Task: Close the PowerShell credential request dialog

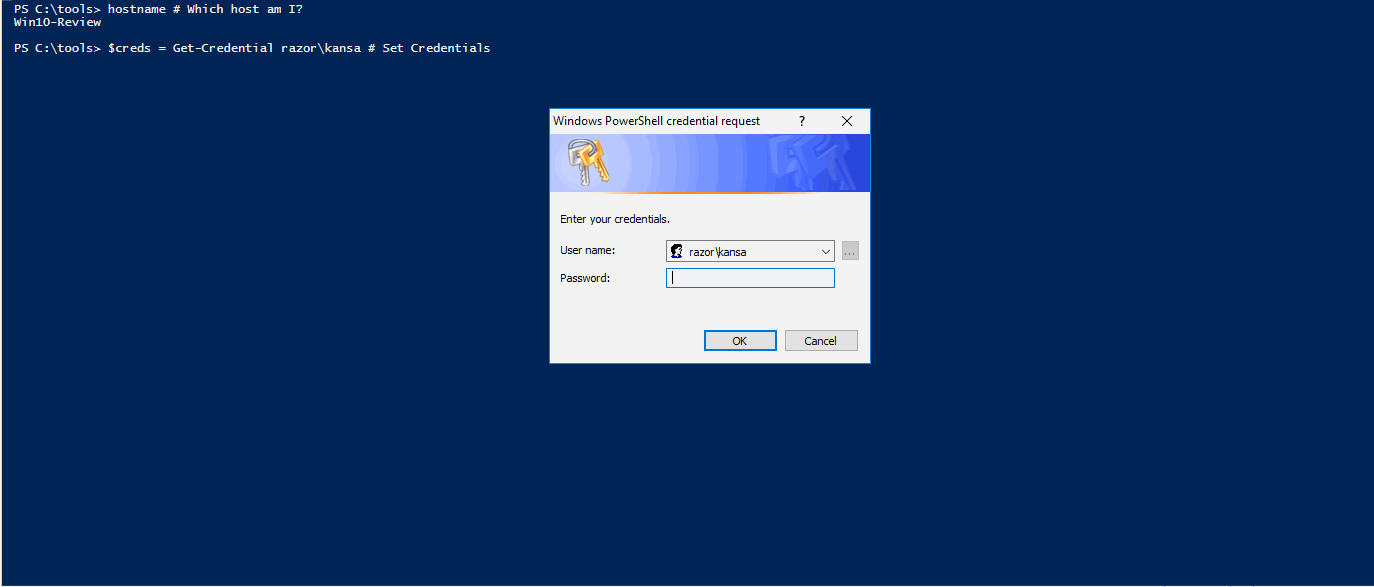Action: click(847, 121)
